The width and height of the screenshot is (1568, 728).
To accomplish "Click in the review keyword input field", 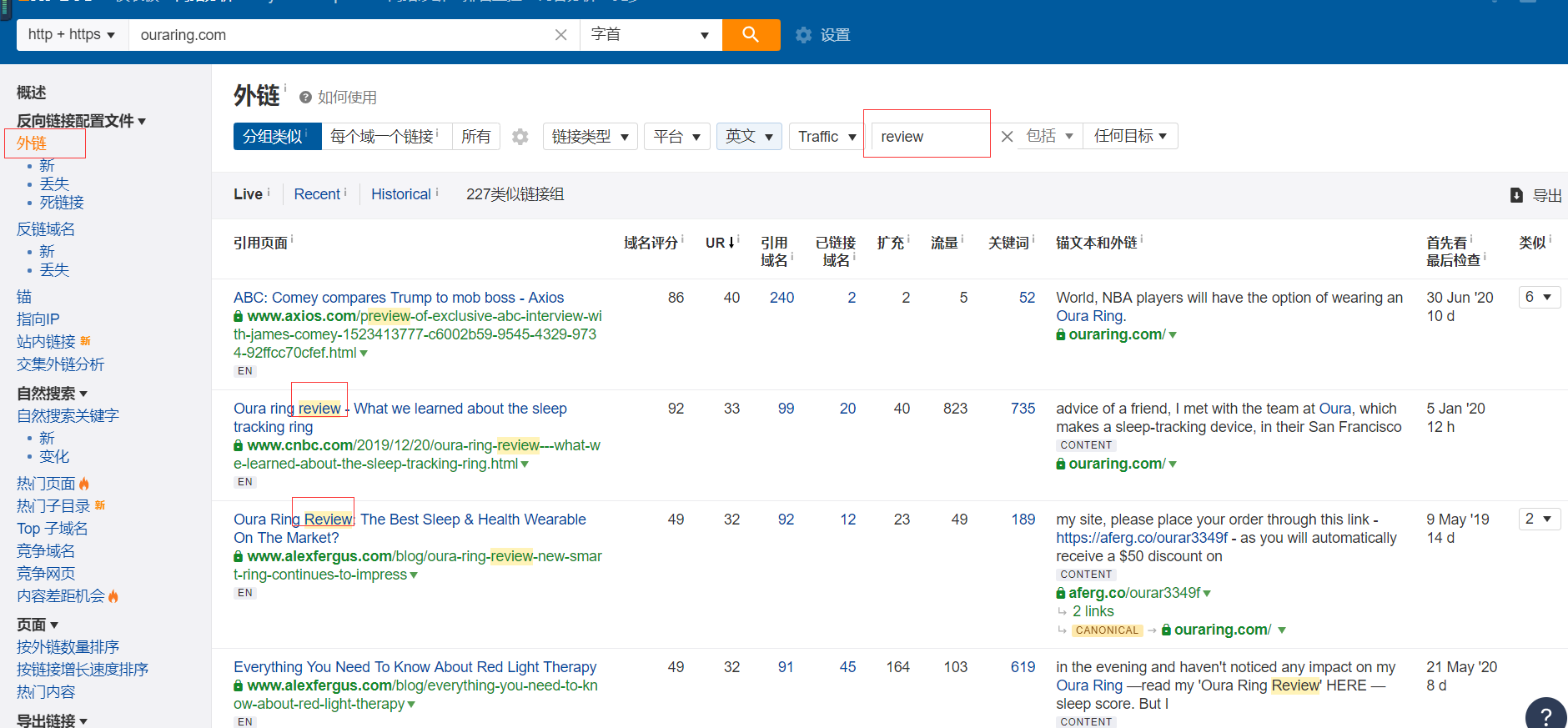I will click(x=929, y=137).
